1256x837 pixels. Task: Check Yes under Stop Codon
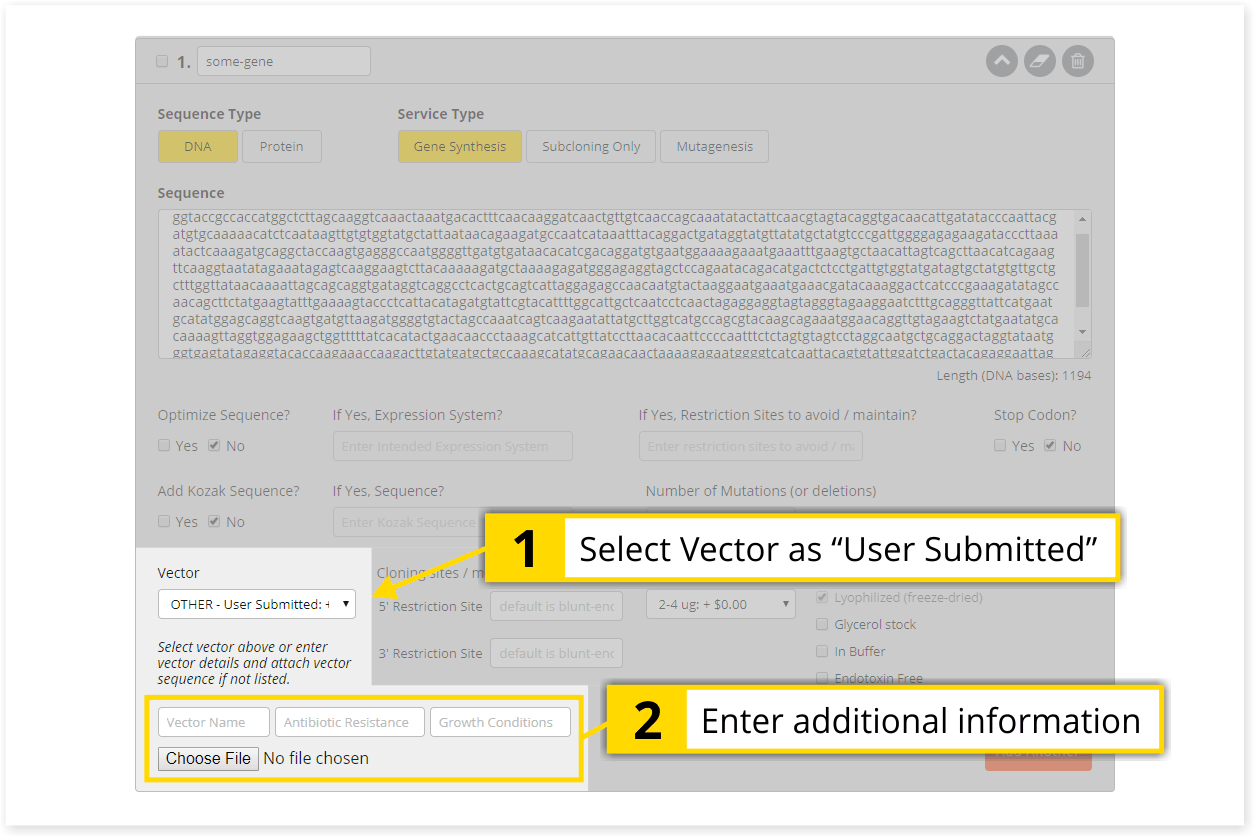[x=1000, y=445]
